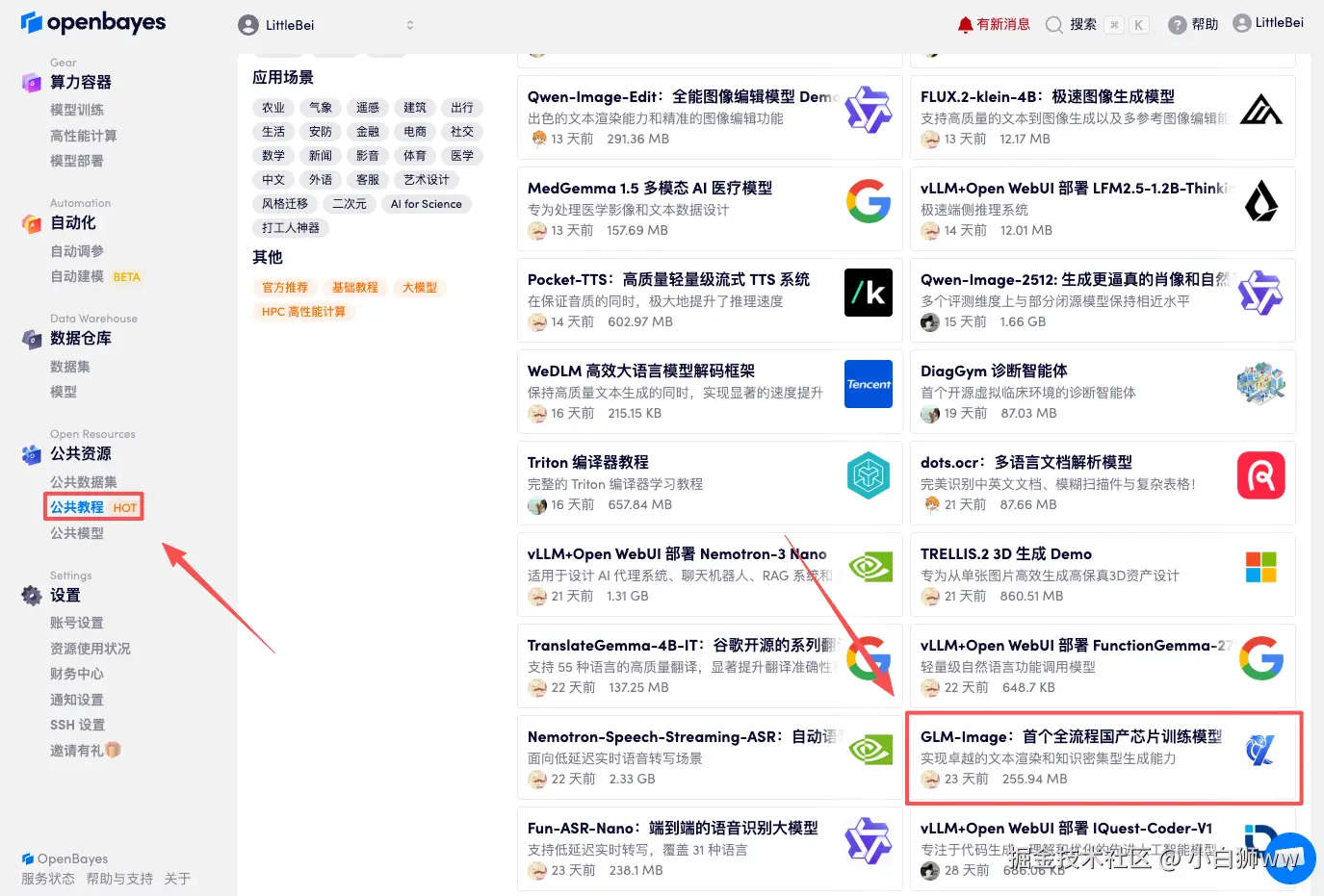Click Nemotron-3 Nano NVIDIA logo
The height and width of the screenshot is (896, 1324).
tap(870, 567)
